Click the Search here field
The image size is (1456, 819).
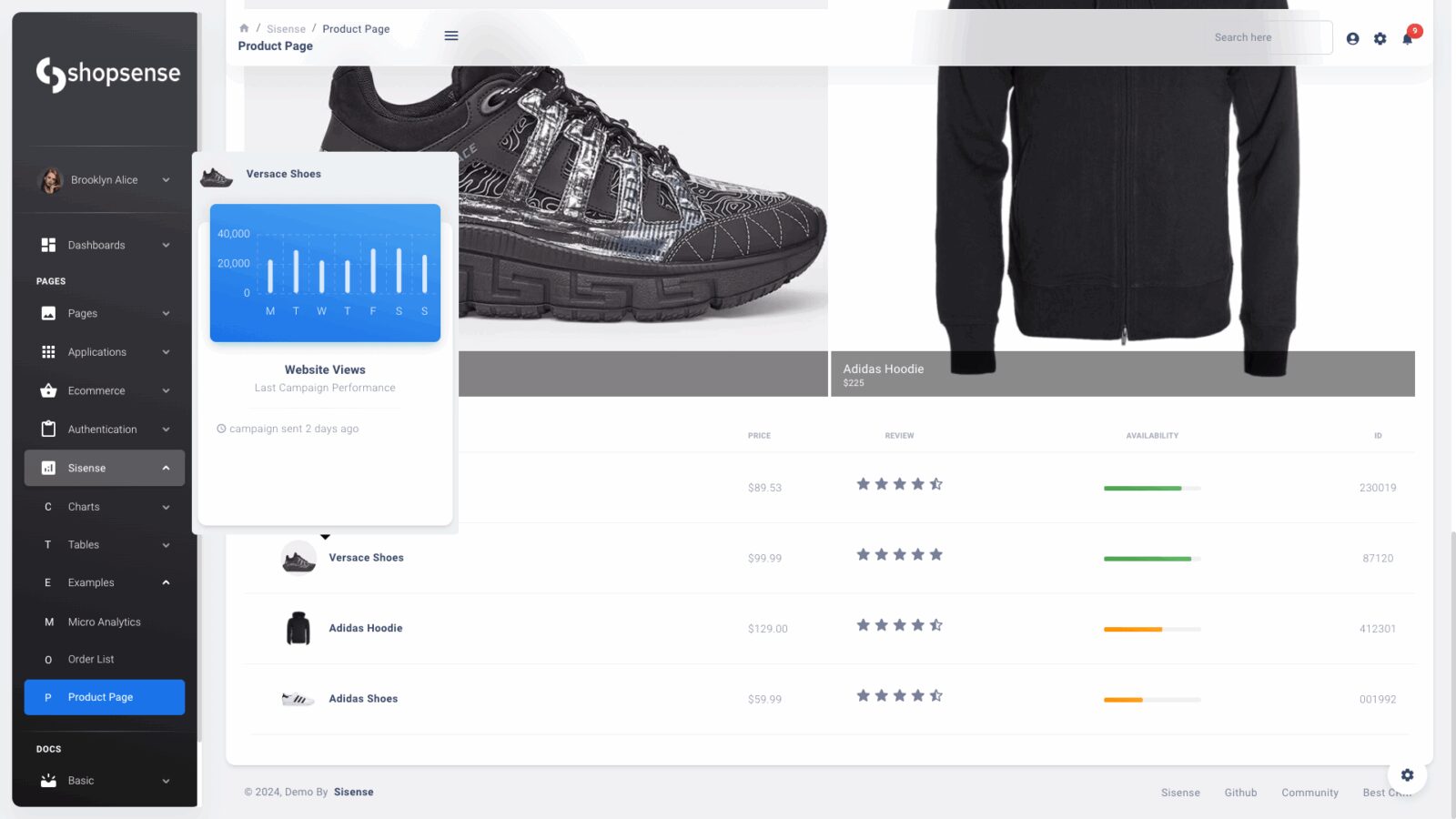tap(1269, 37)
